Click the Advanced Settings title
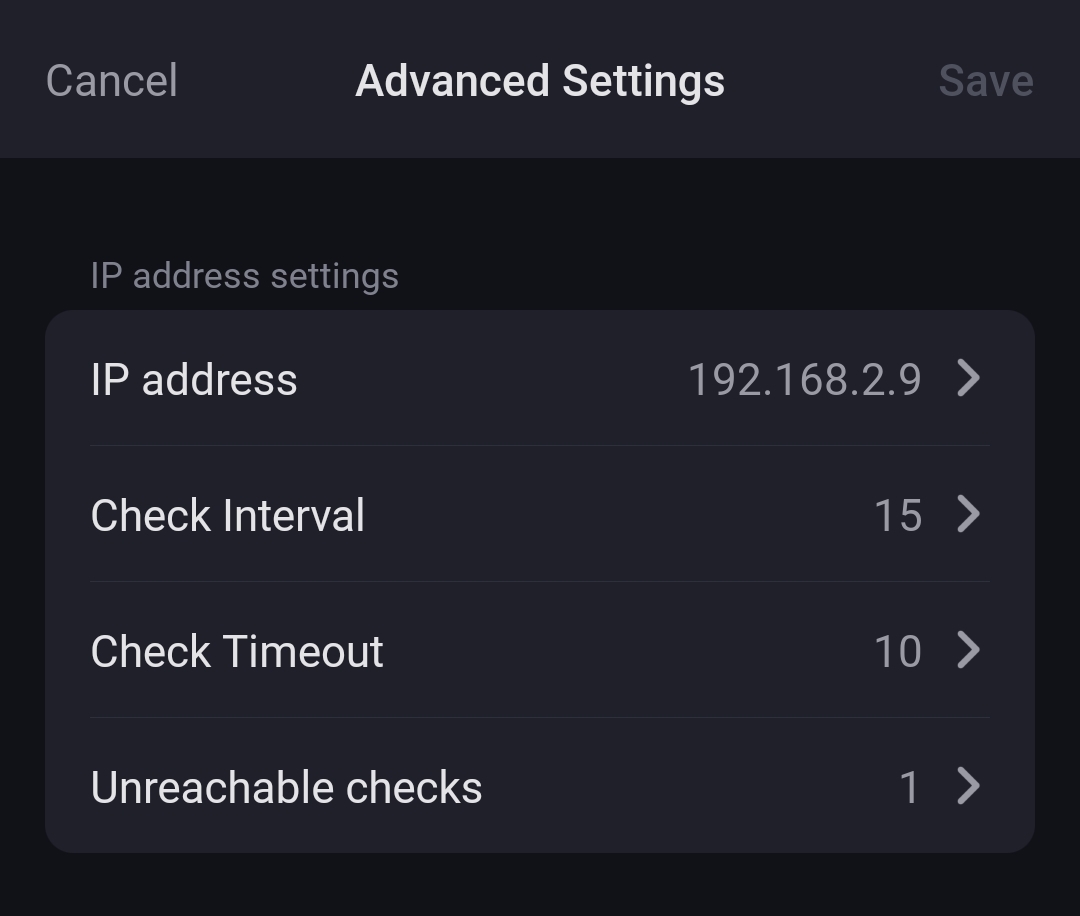The width and height of the screenshot is (1080, 916). pos(540,81)
